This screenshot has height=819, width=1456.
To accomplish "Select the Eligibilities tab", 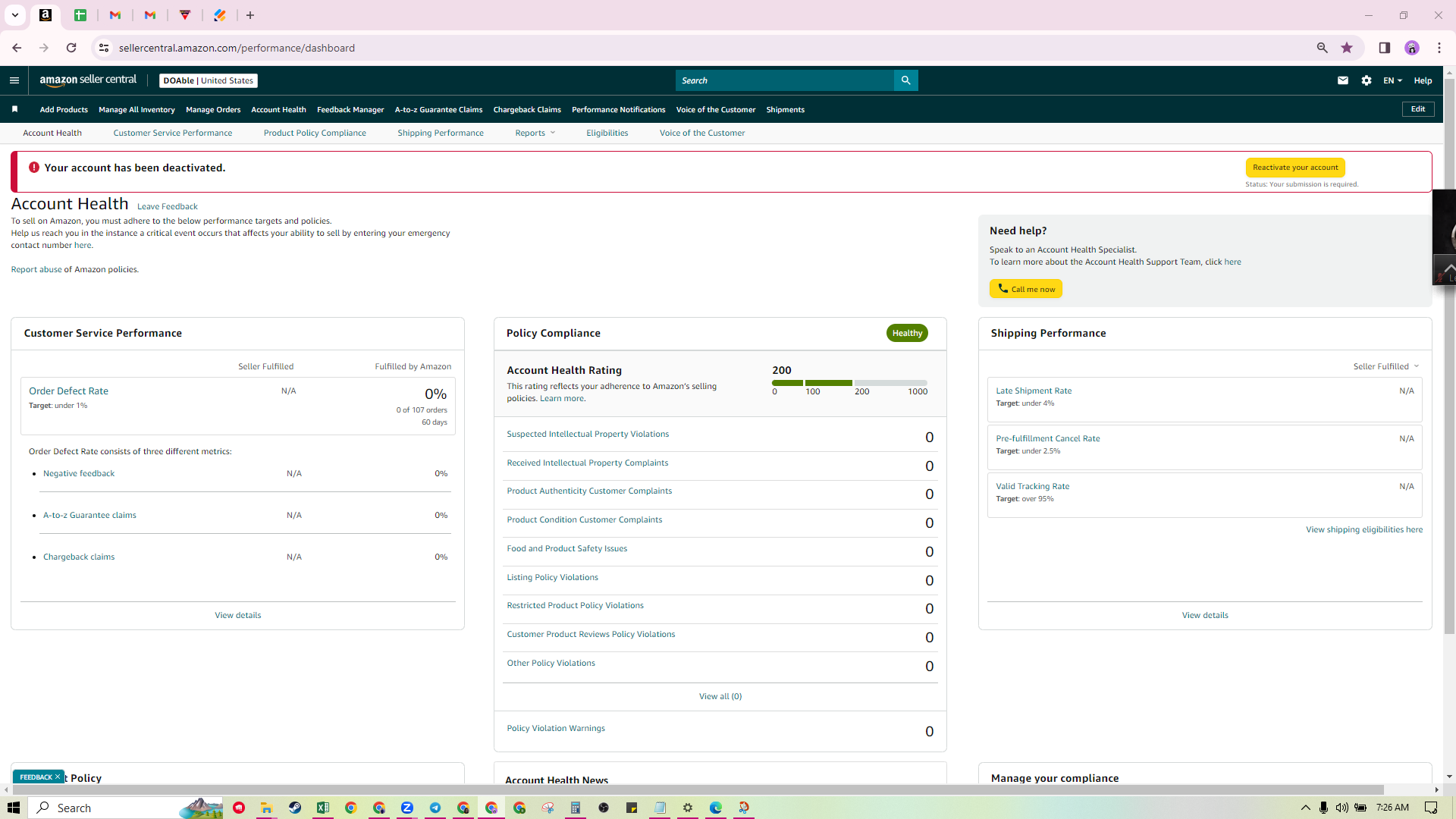I will tap(607, 133).
